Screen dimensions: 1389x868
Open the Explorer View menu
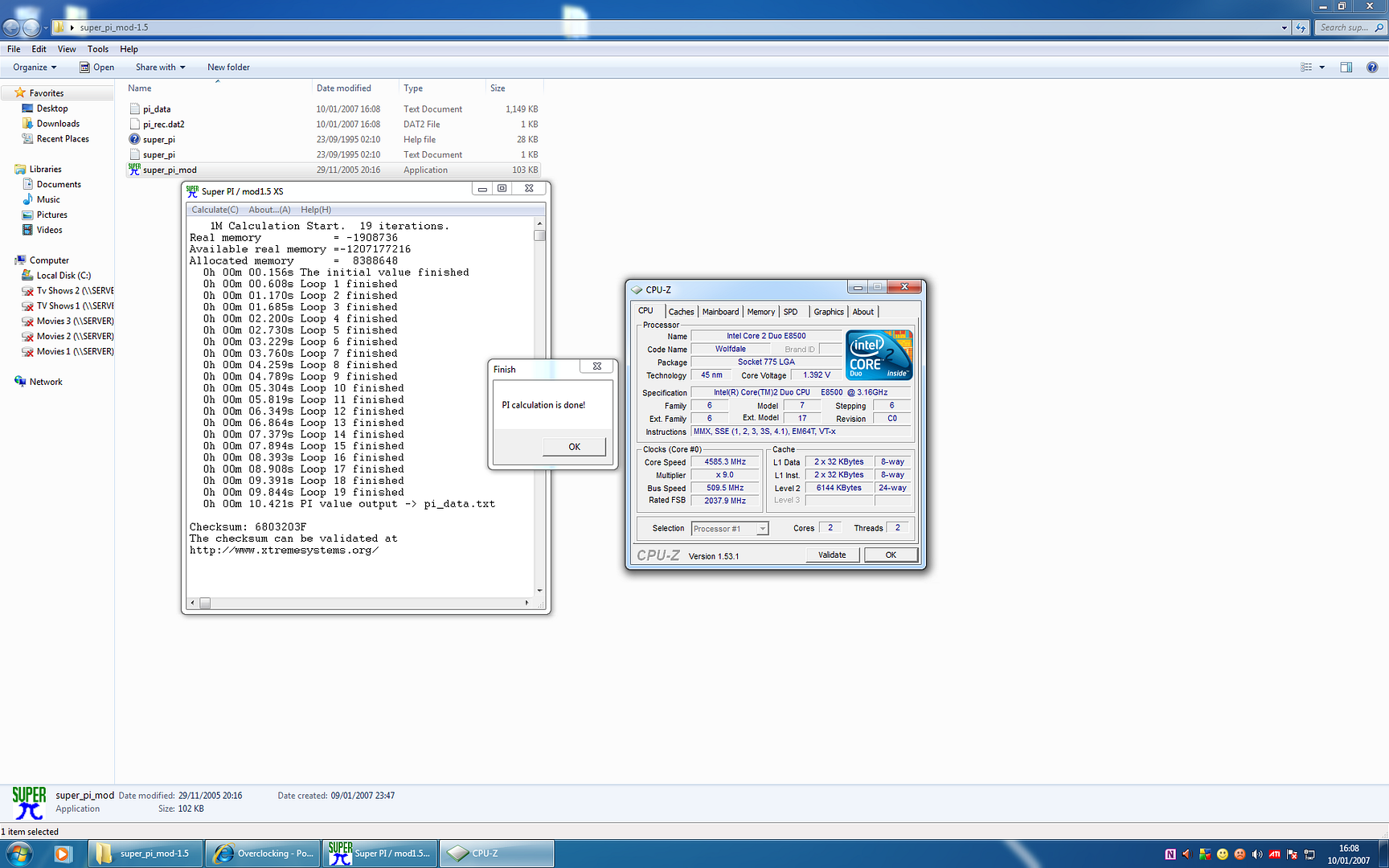click(x=67, y=49)
